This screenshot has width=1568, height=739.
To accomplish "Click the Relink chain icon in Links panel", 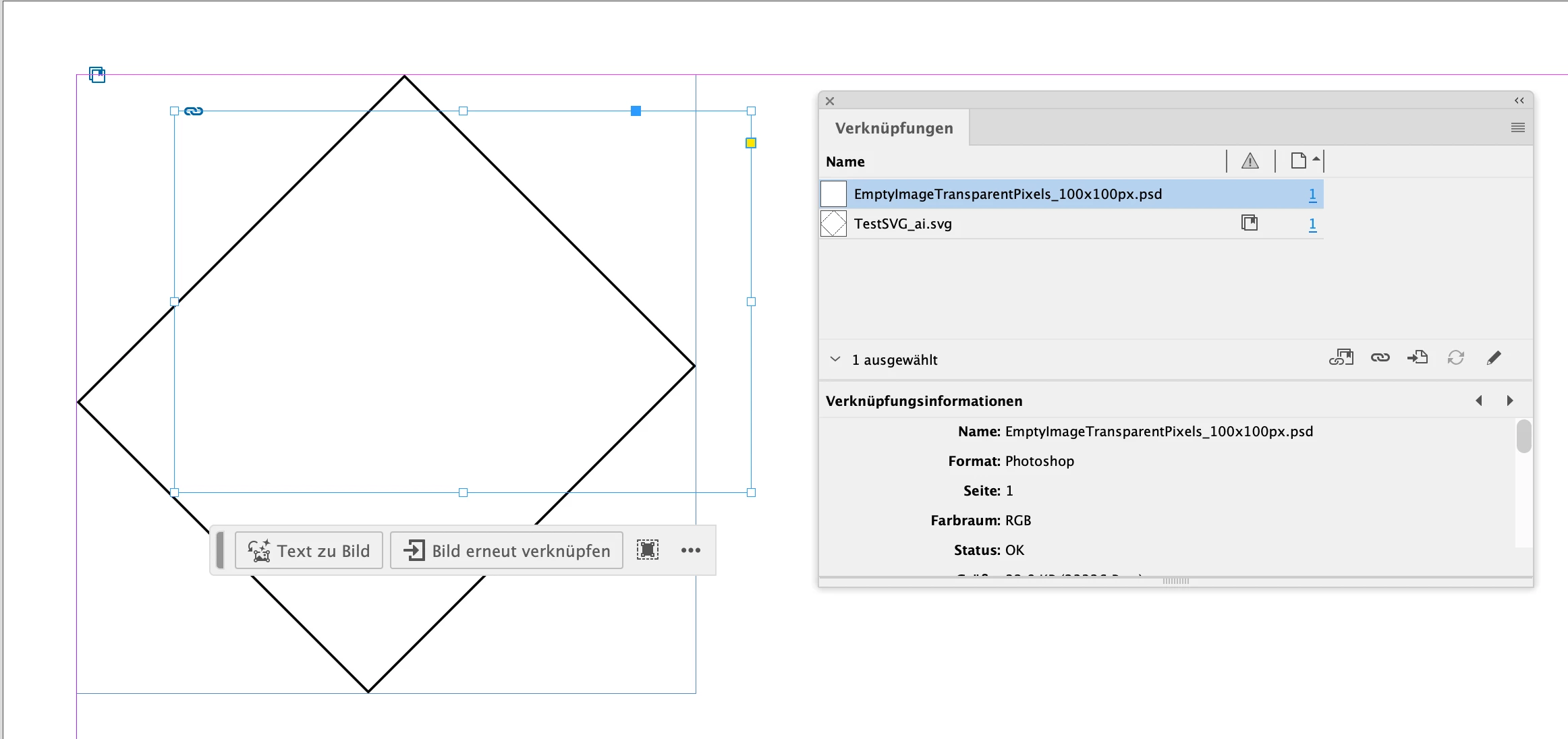I will pyautogui.click(x=1380, y=358).
